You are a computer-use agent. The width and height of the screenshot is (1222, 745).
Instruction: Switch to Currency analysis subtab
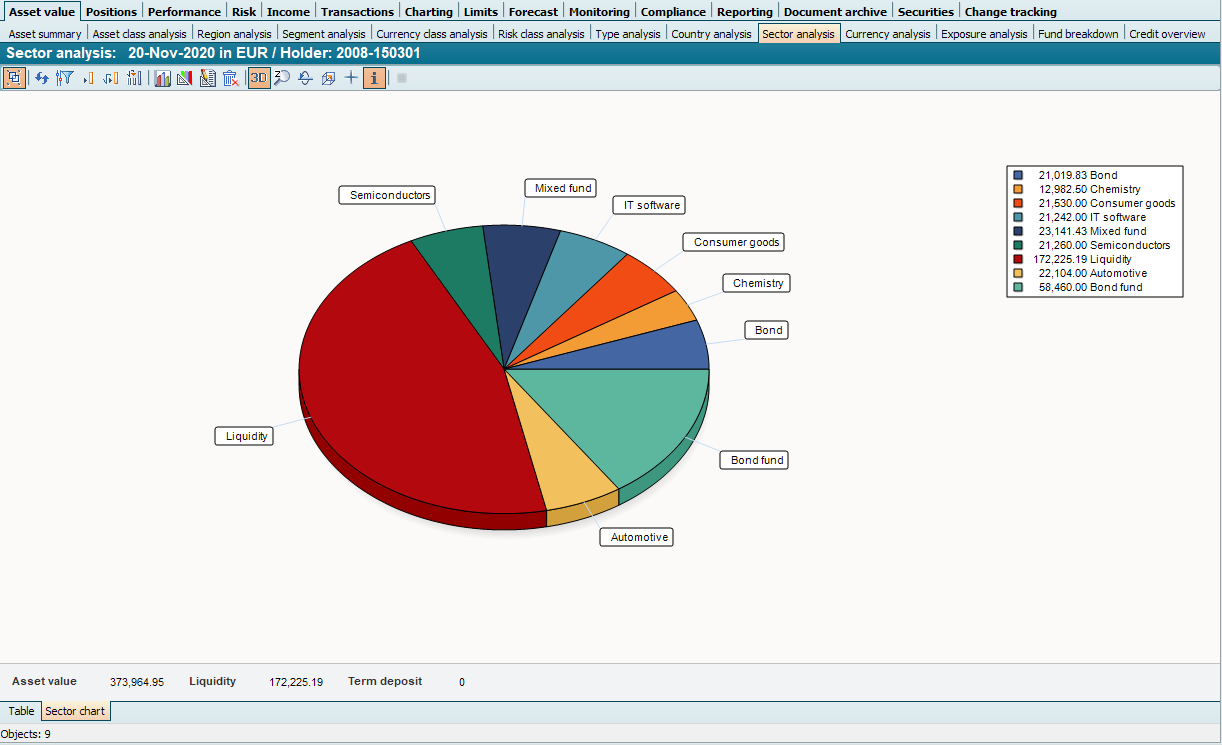pyautogui.click(x=887, y=34)
